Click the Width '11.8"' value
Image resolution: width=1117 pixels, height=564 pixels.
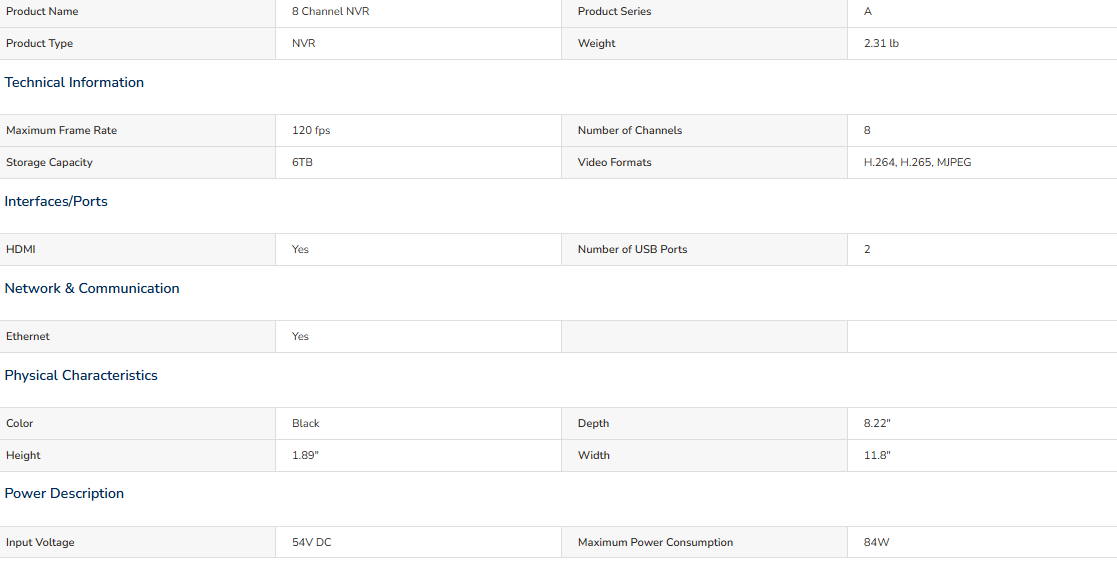[877, 455]
